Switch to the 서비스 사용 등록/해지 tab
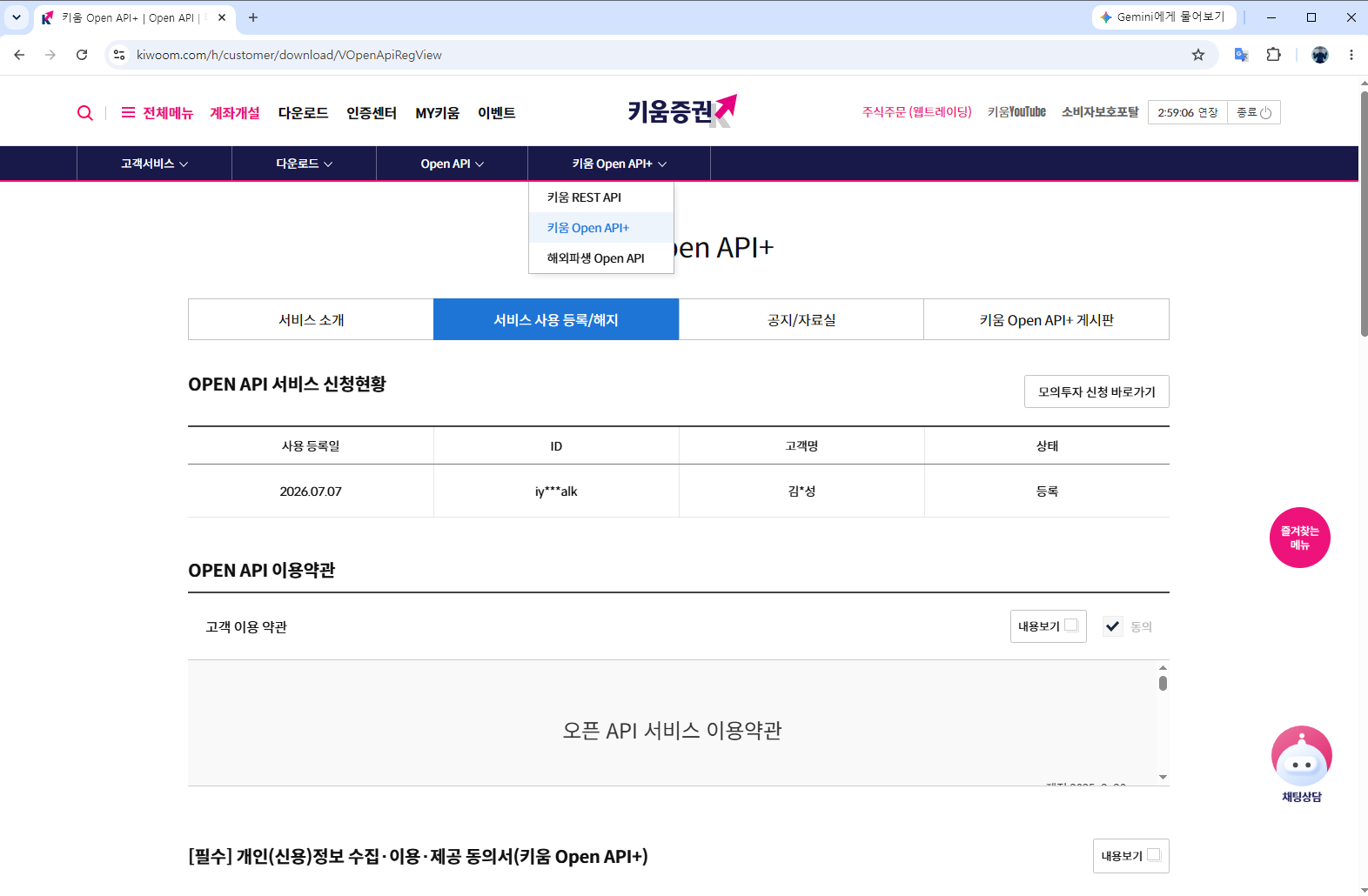This screenshot has width=1368, height=896. 556,319
